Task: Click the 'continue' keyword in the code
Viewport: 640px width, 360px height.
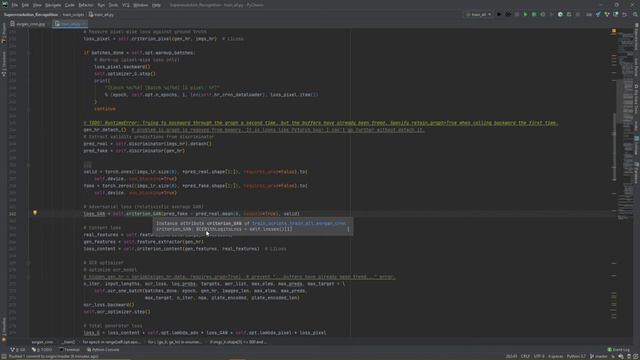Action: click(105, 109)
